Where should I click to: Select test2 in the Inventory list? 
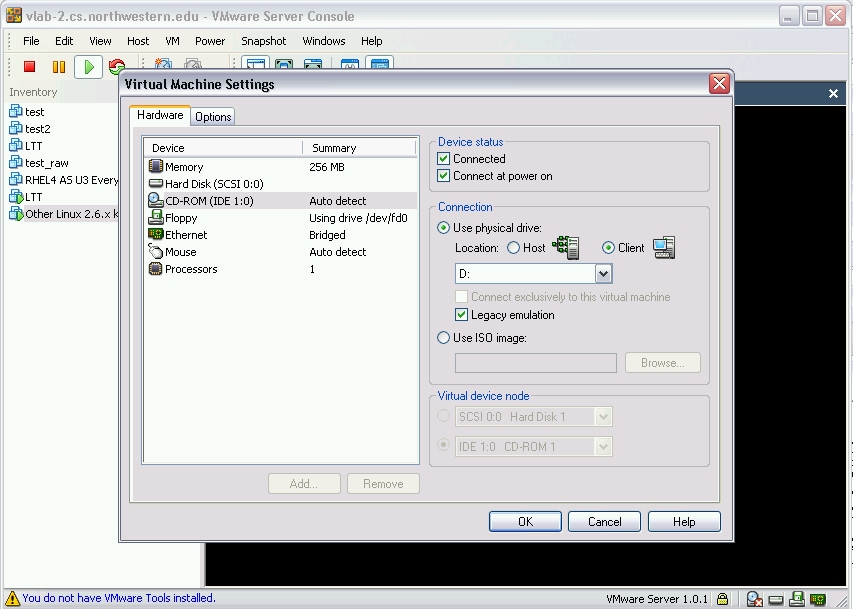coord(38,129)
